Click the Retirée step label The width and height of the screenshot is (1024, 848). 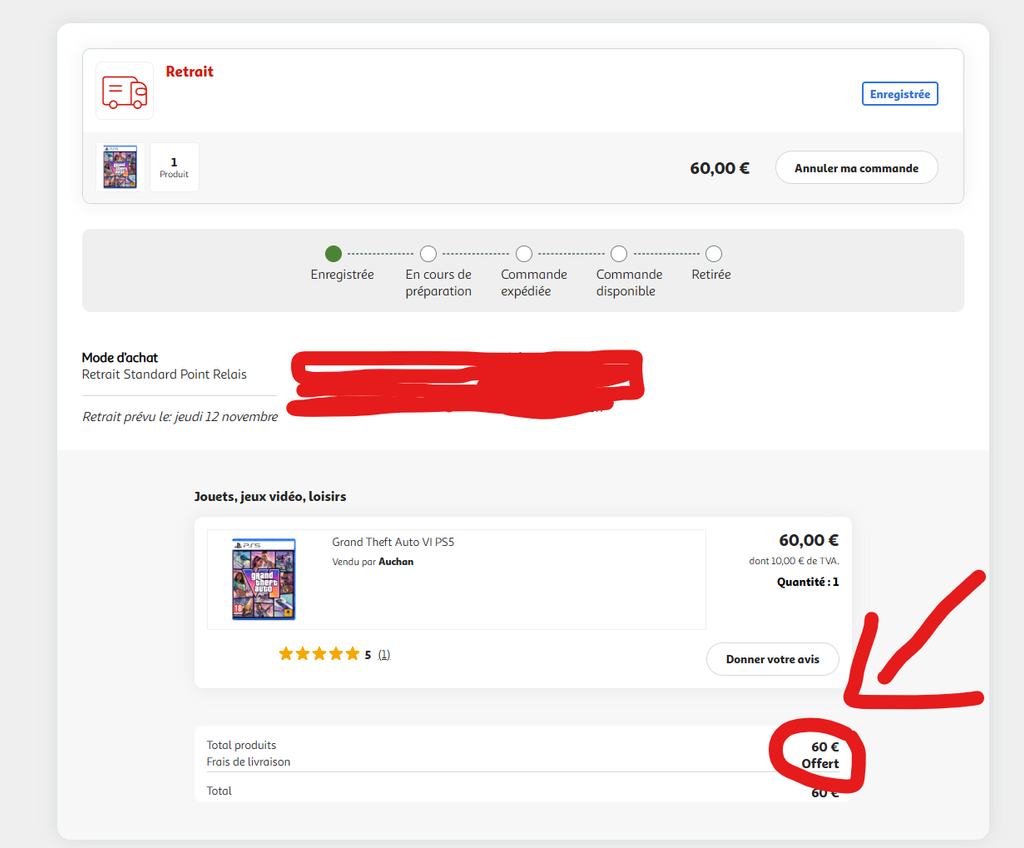(711, 274)
